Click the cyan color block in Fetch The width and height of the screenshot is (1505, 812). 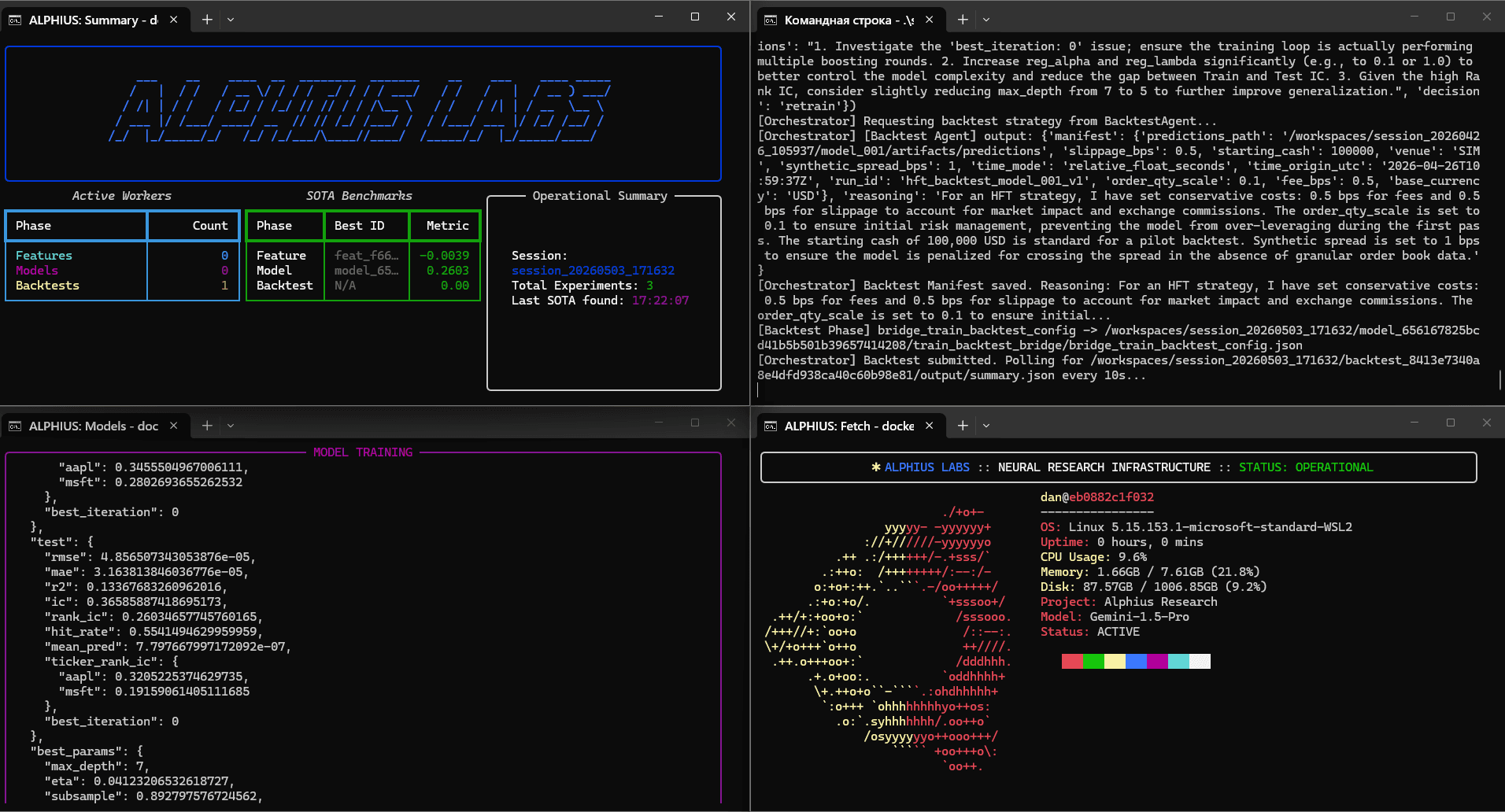1178,661
